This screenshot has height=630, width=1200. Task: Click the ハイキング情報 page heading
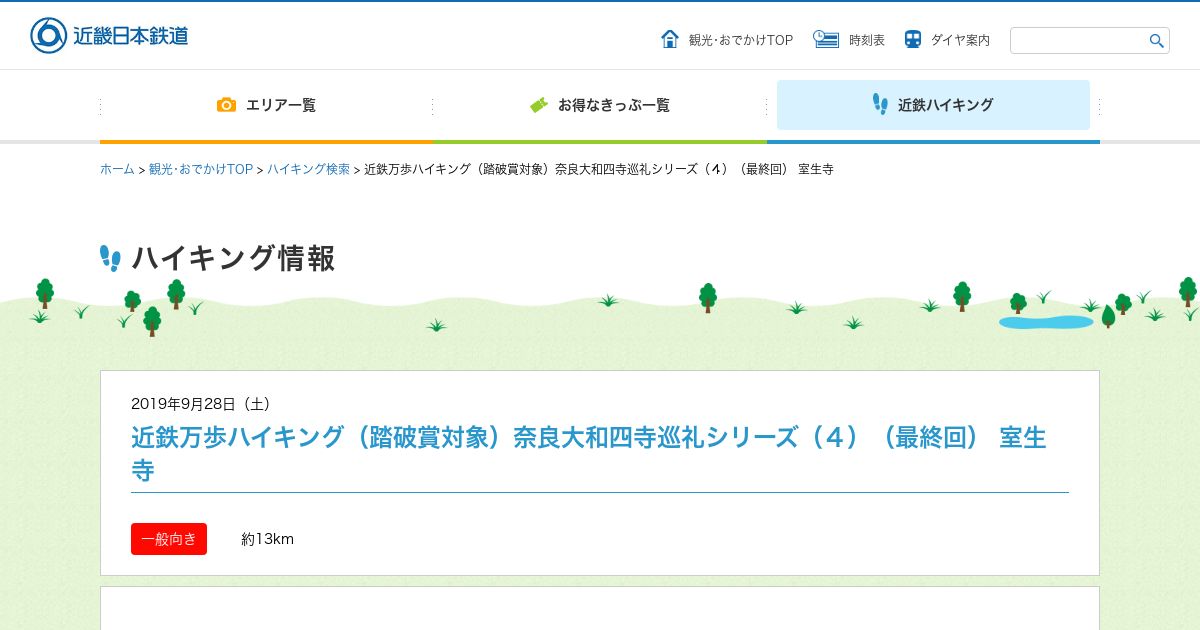[x=233, y=258]
